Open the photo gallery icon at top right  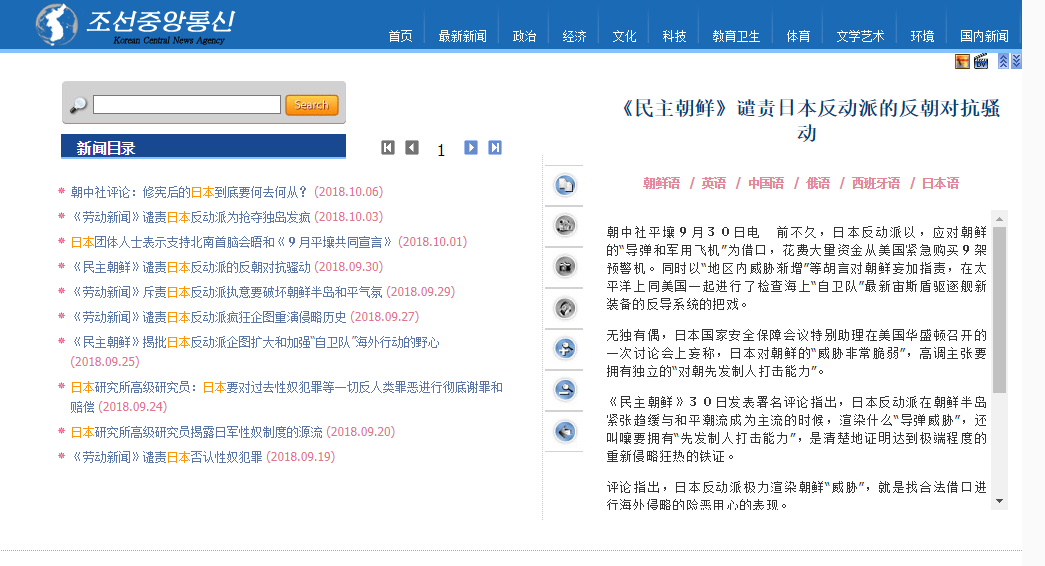(962, 61)
